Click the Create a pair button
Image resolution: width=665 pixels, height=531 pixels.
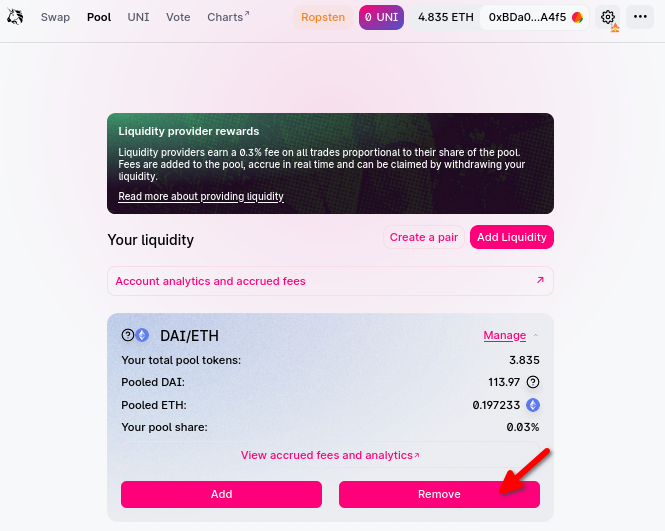click(x=424, y=237)
